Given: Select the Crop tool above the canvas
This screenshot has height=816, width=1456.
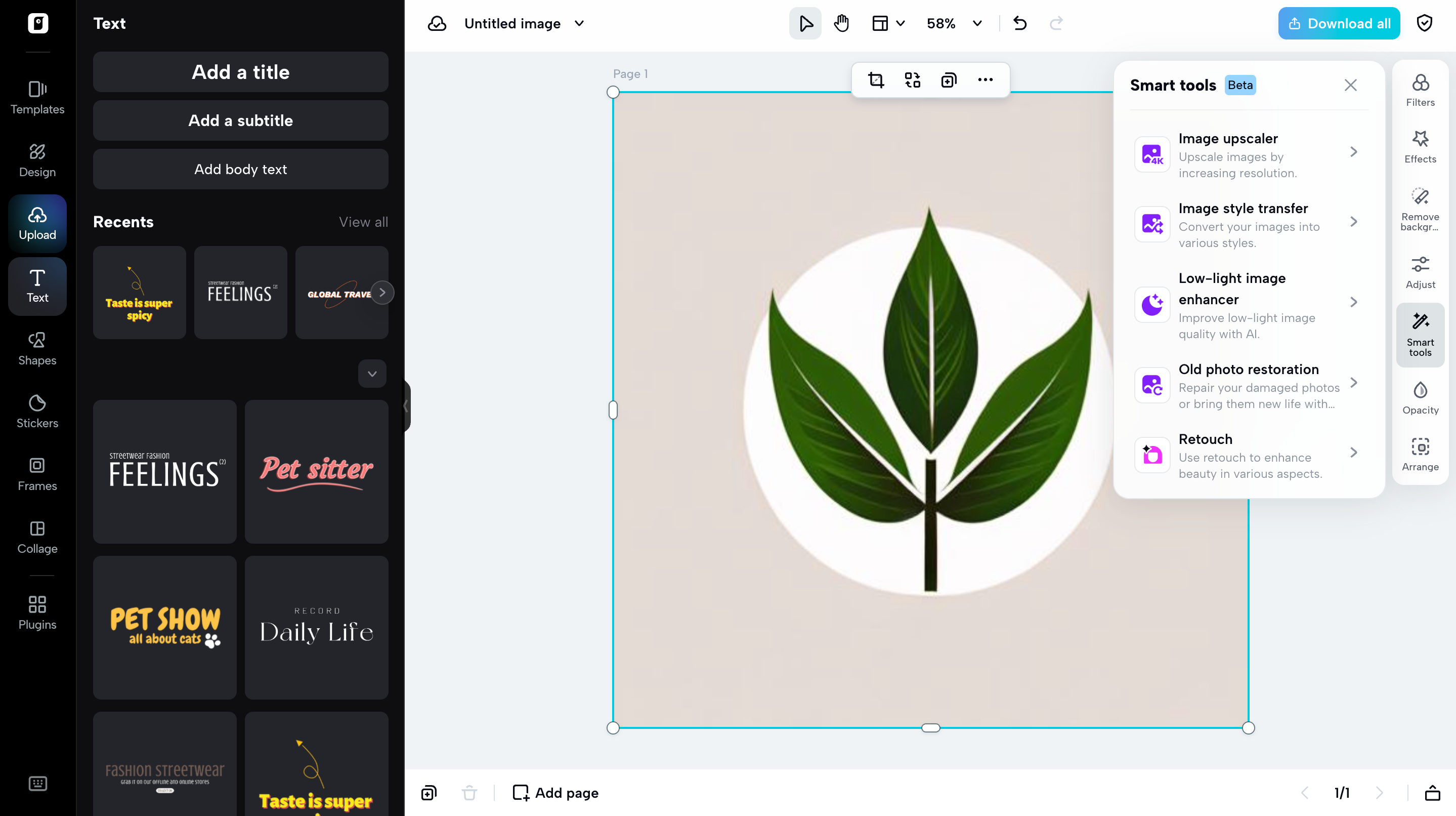Looking at the screenshot, I should pos(876,80).
